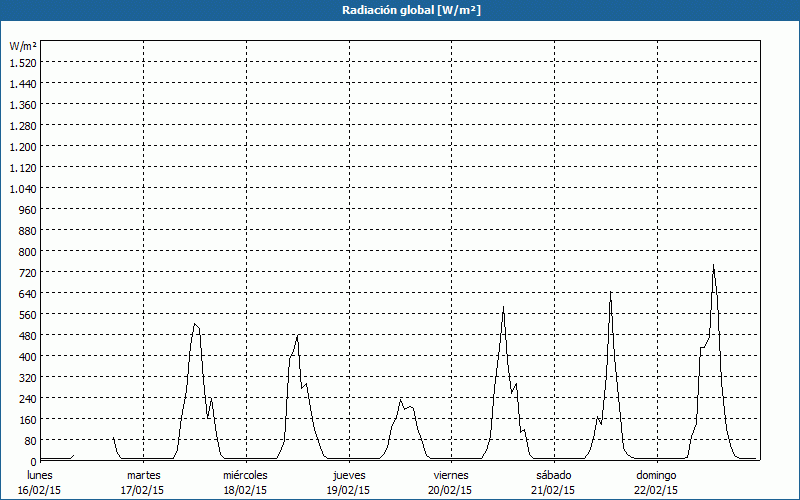Select the 480 y-axis value

pos(28,336)
